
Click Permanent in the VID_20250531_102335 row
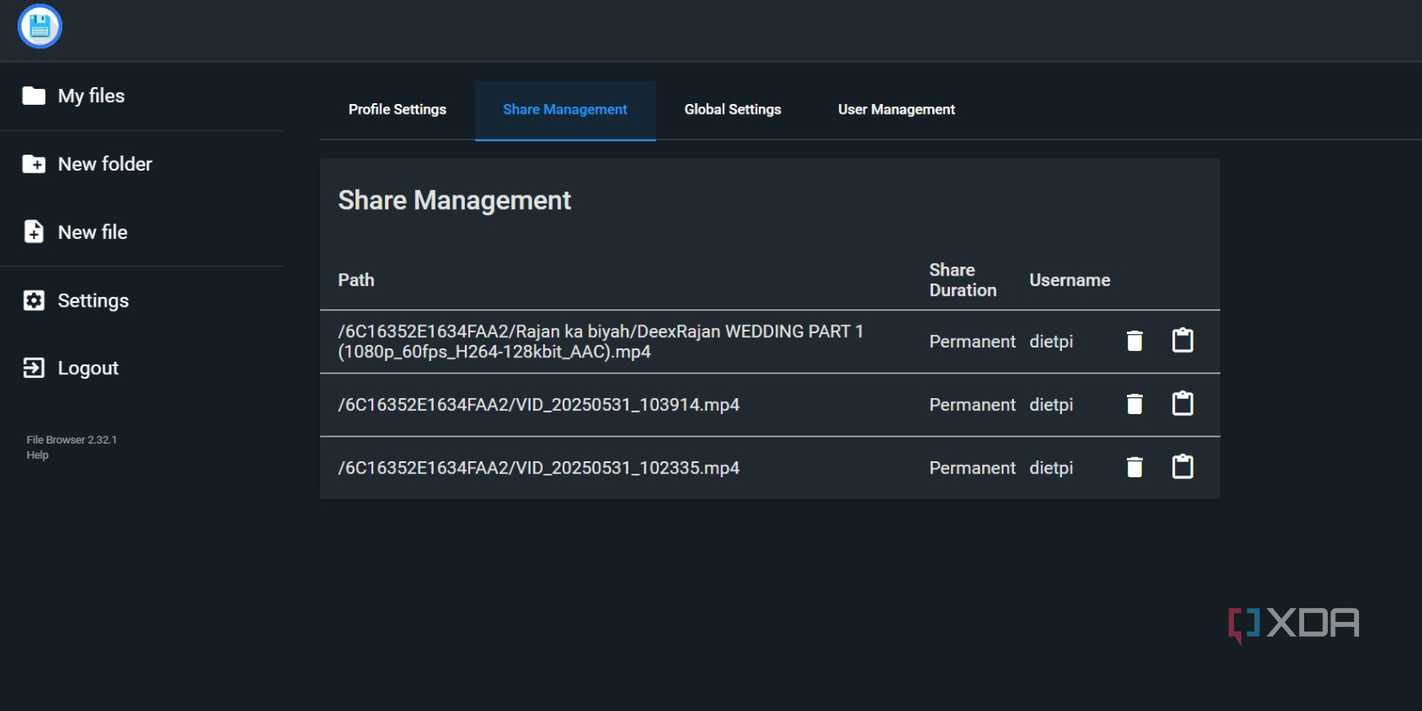tap(972, 468)
